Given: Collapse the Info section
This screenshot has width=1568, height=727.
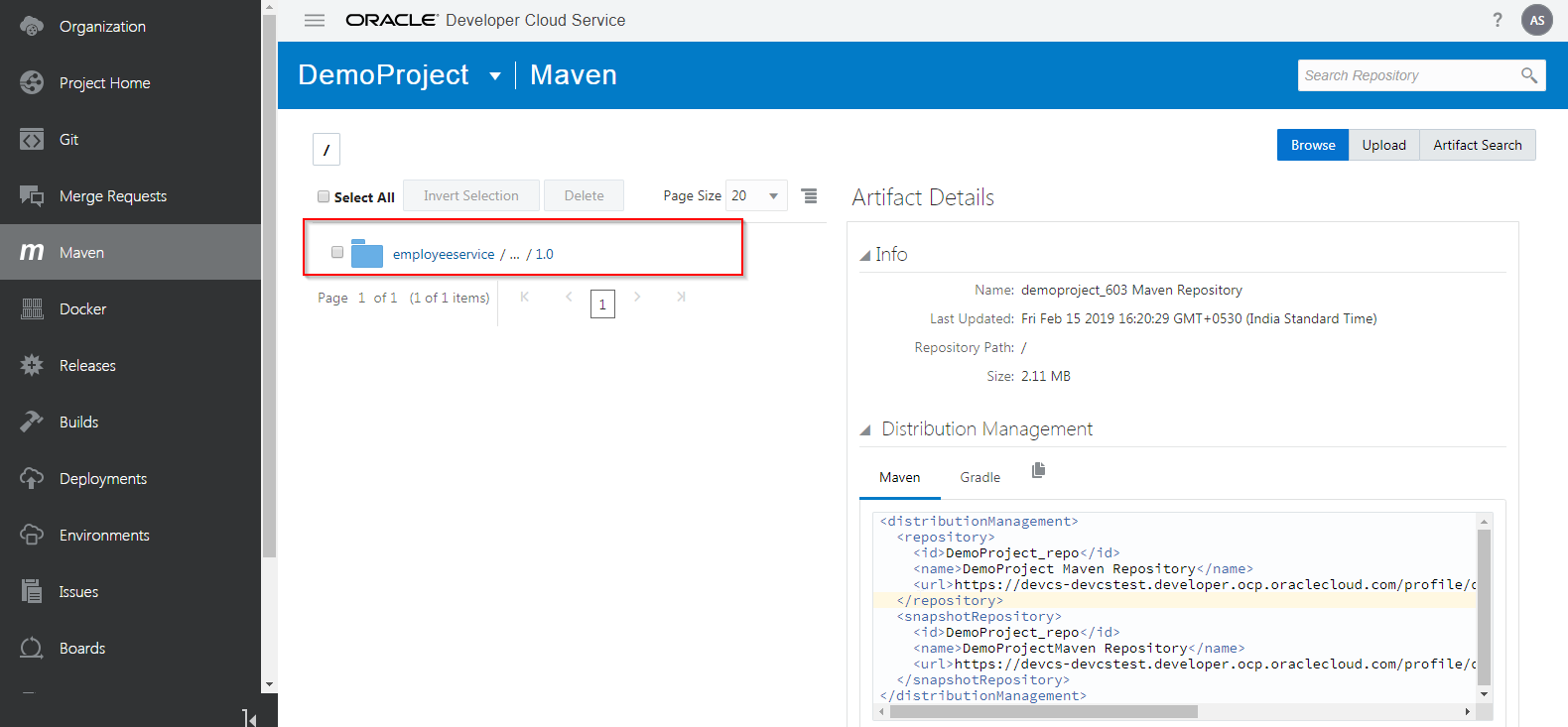Looking at the screenshot, I should tap(864, 256).
